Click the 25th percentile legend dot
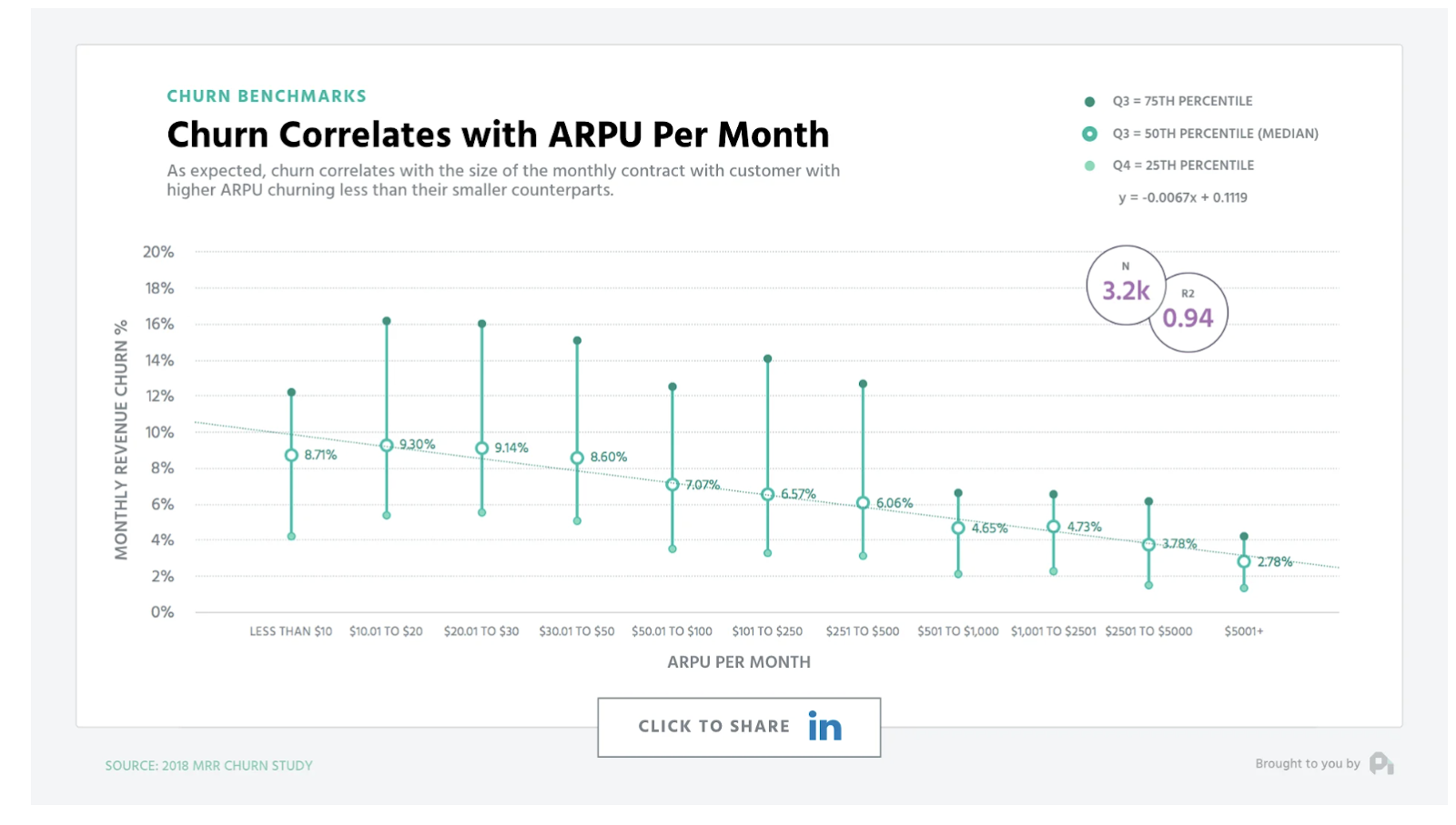The height and width of the screenshot is (825, 1456). tap(1089, 166)
